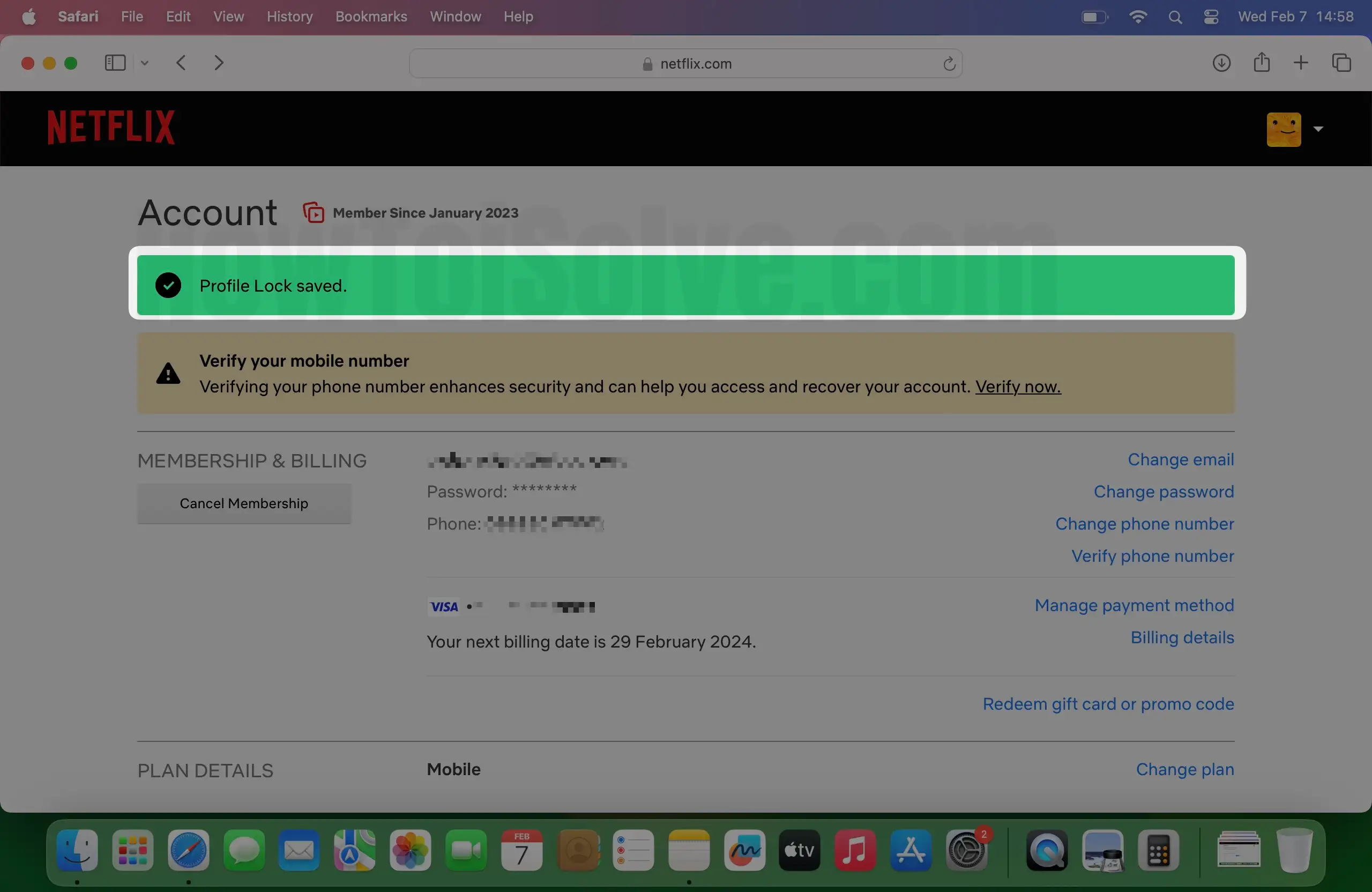Click the Change plan link

(x=1184, y=769)
